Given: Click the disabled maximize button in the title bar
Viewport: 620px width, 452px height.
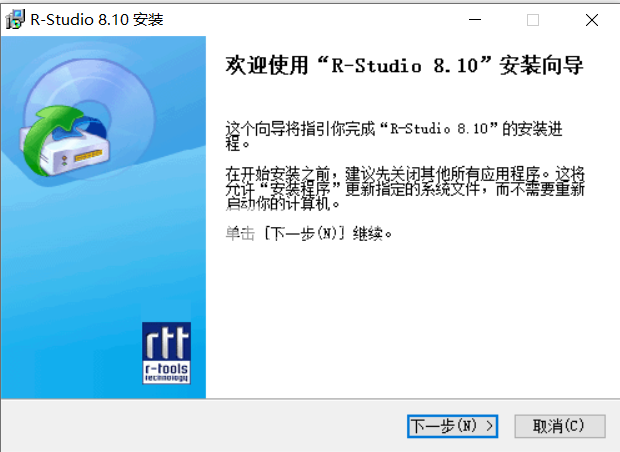Looking at the screenshot, I should 533,20.
